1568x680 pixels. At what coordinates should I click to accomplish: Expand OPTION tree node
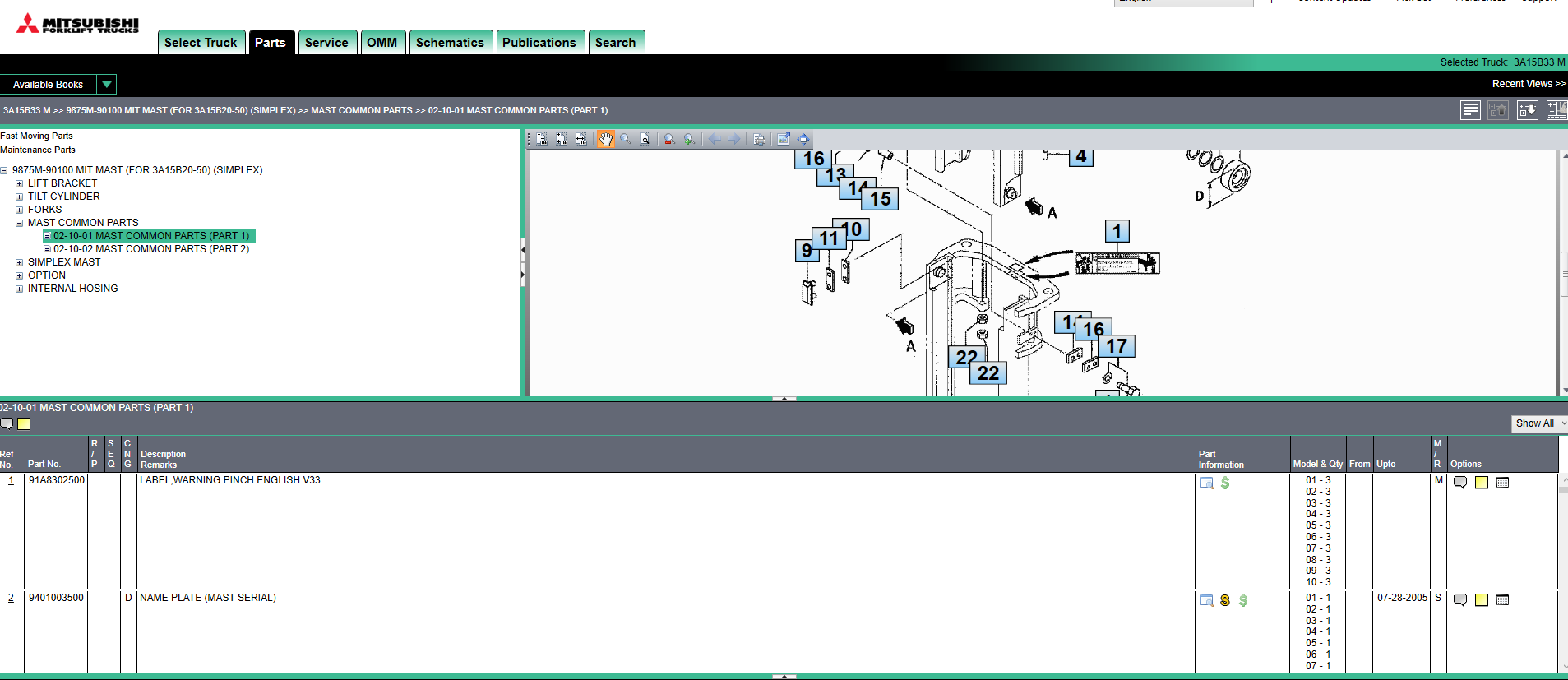coord(20,275)
